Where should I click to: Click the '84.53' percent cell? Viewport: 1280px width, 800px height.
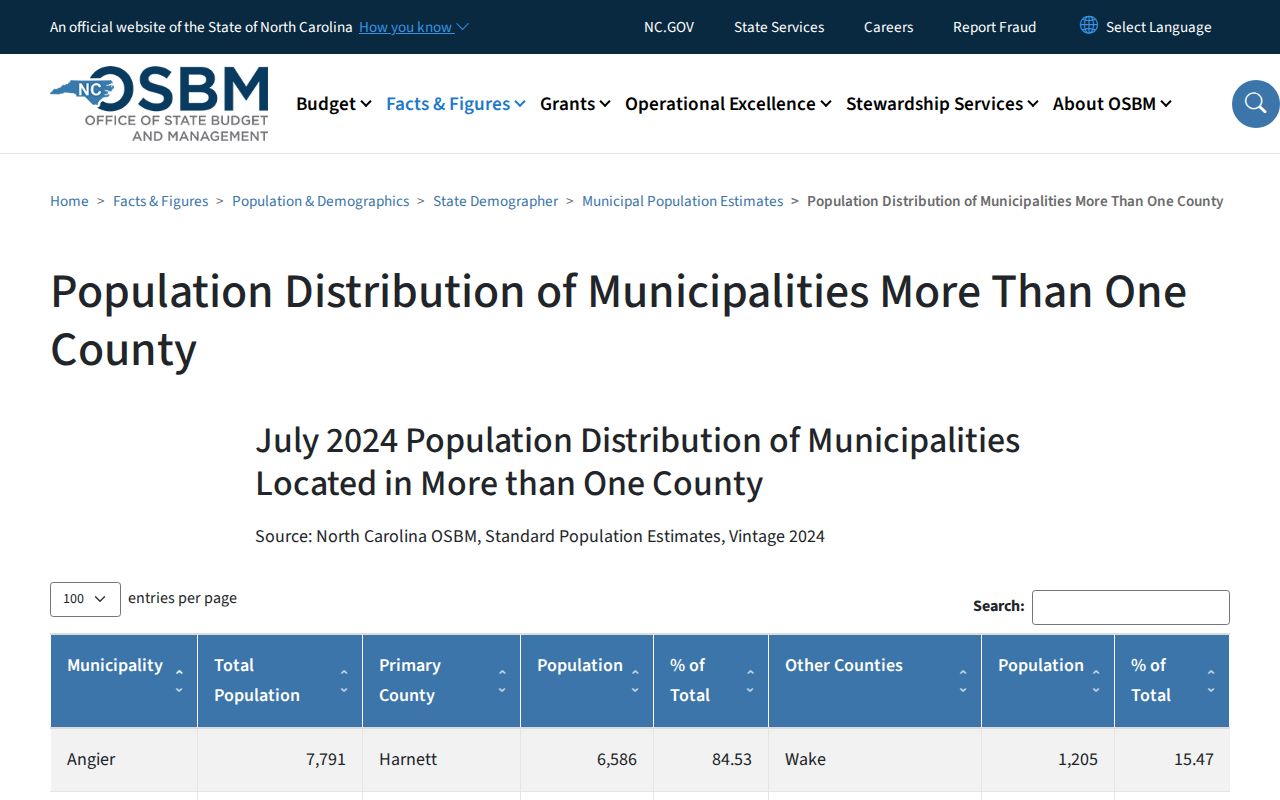tap(711, 759)
